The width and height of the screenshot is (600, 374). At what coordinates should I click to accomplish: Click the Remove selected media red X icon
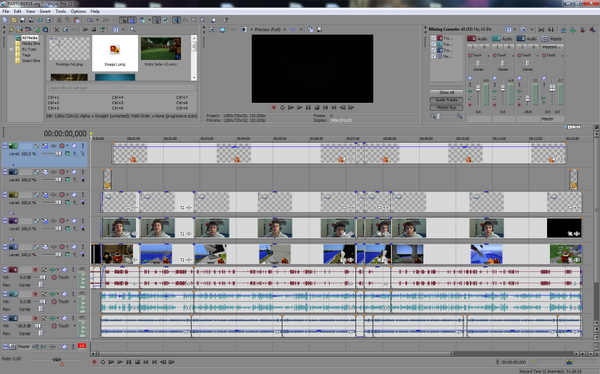point(57,29)
